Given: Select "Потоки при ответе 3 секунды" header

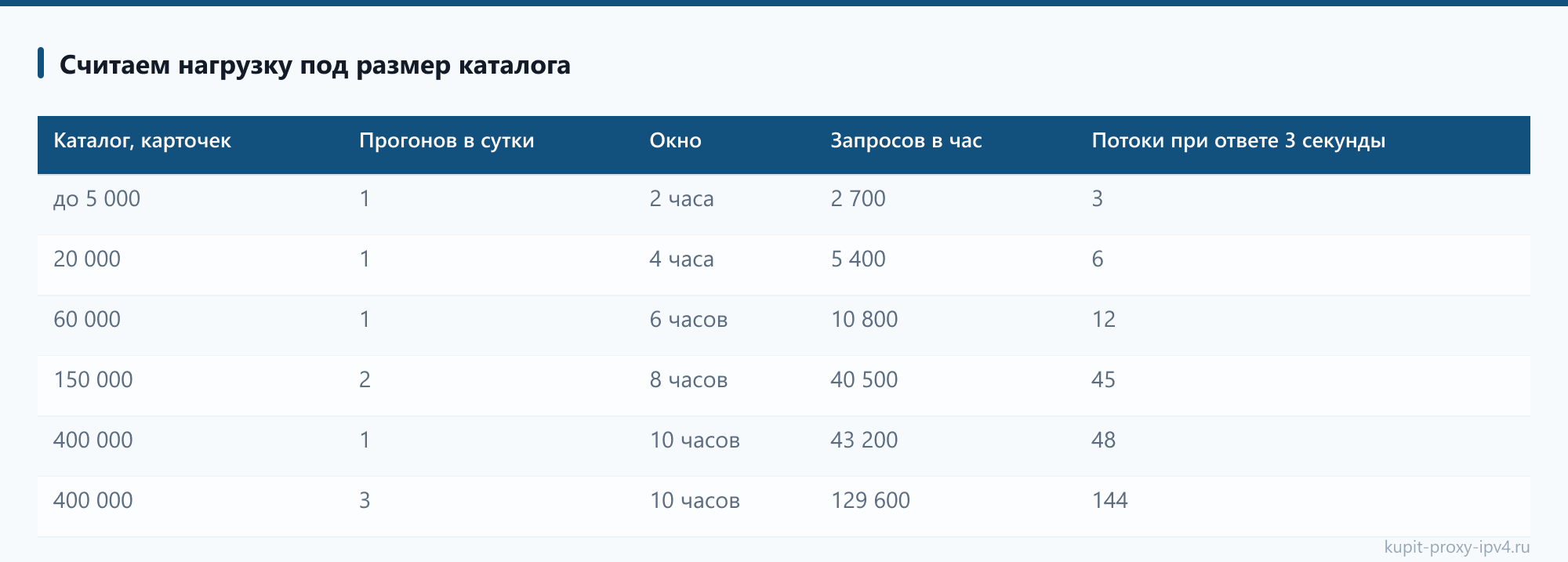Looking at the screenshot, I should (1238, 141).
